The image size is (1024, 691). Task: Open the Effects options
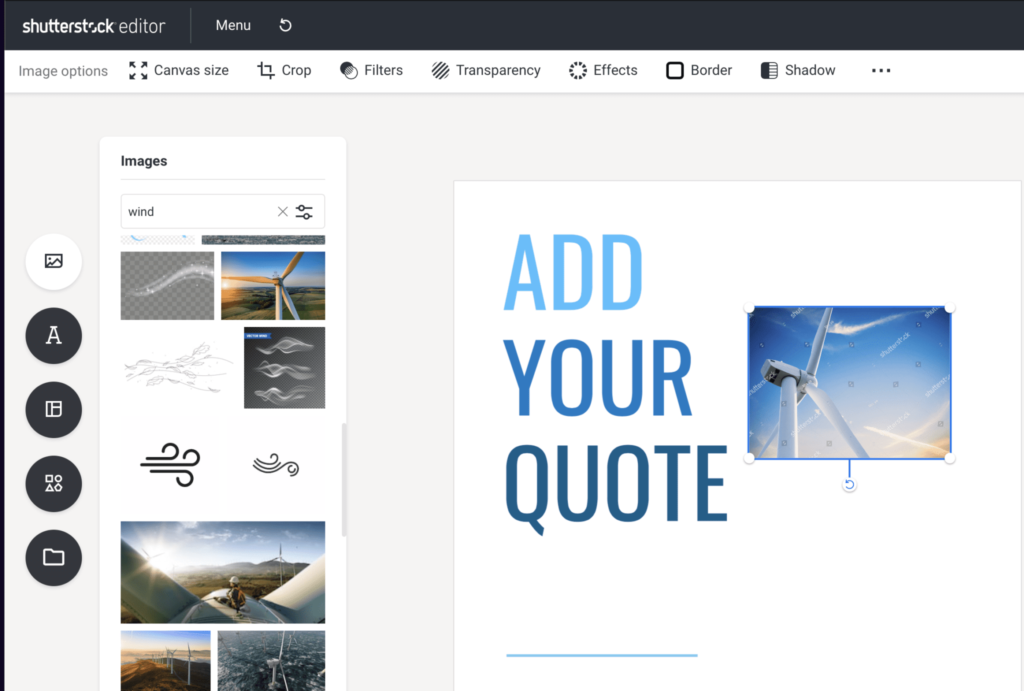click(603, 70)
